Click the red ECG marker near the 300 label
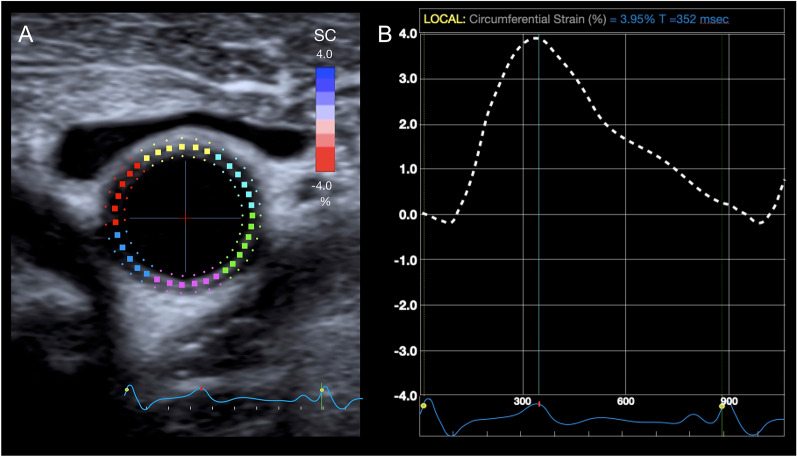The image size is (797, 457). (x=539, y=404)
